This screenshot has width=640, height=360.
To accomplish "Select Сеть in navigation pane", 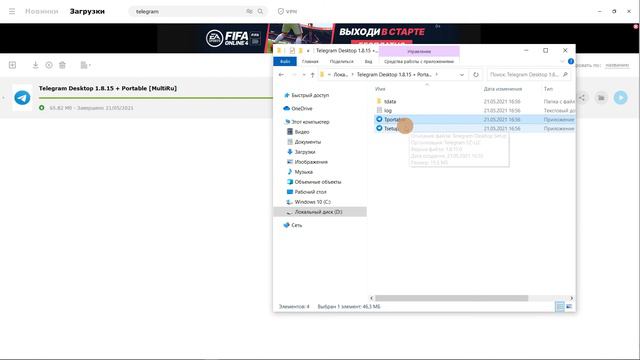I will [x=297, y=225].
